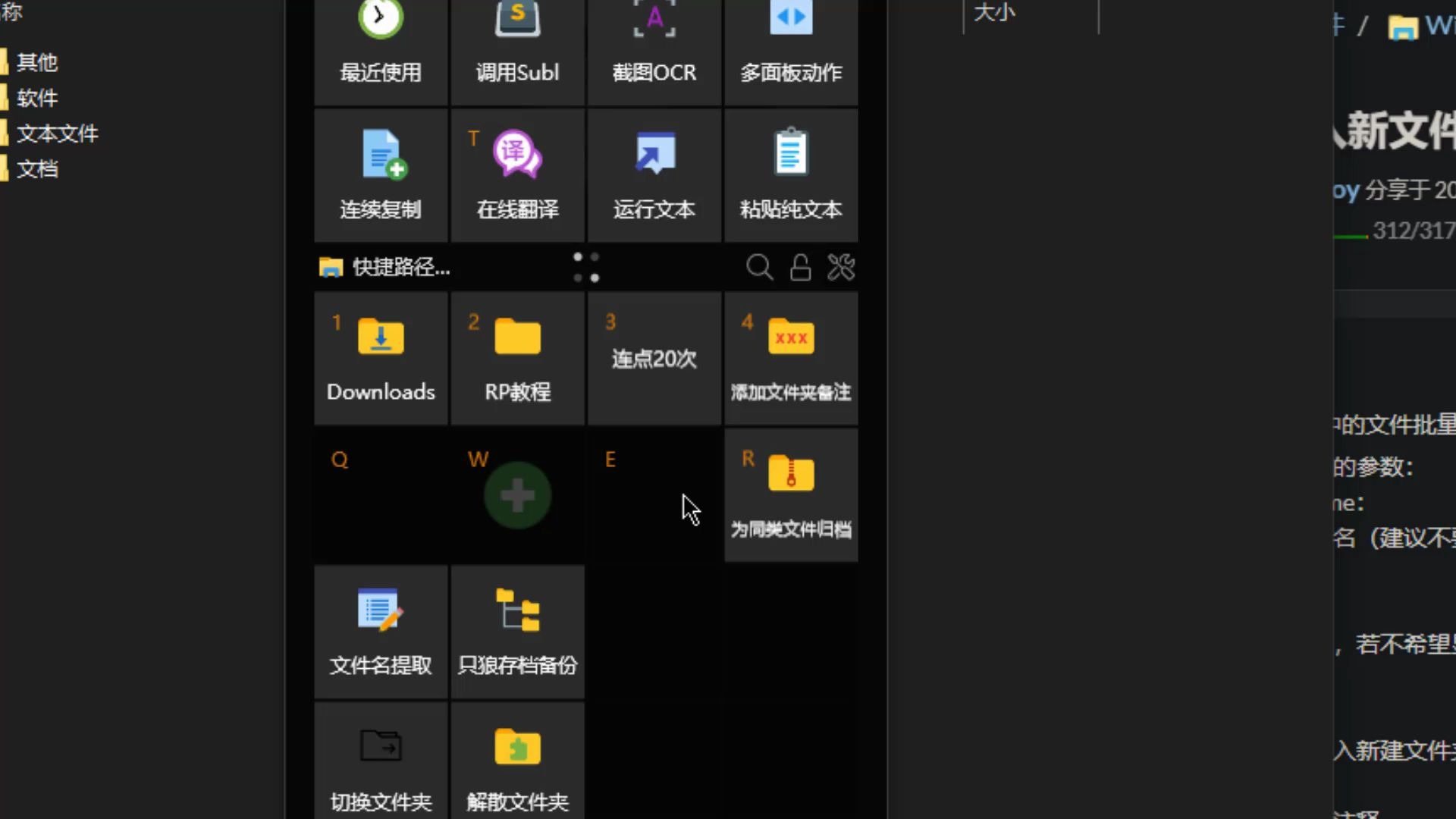Toggle the panel lock icon
1456x819 pixels.
point(800,267)
